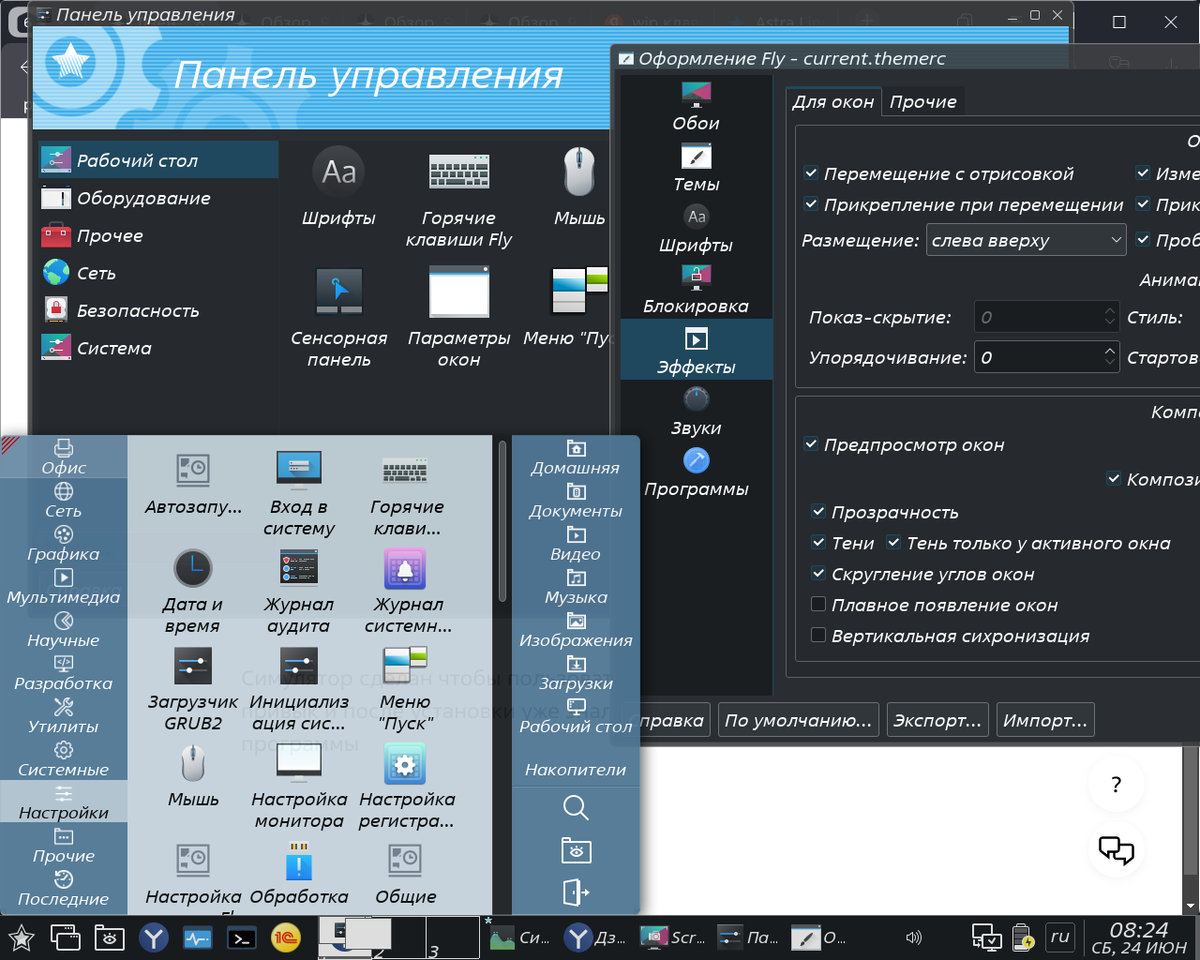Open Домашняя folder from start menu
The width and height of the screenshot is (1200, 960).
[x=576, y=457]
